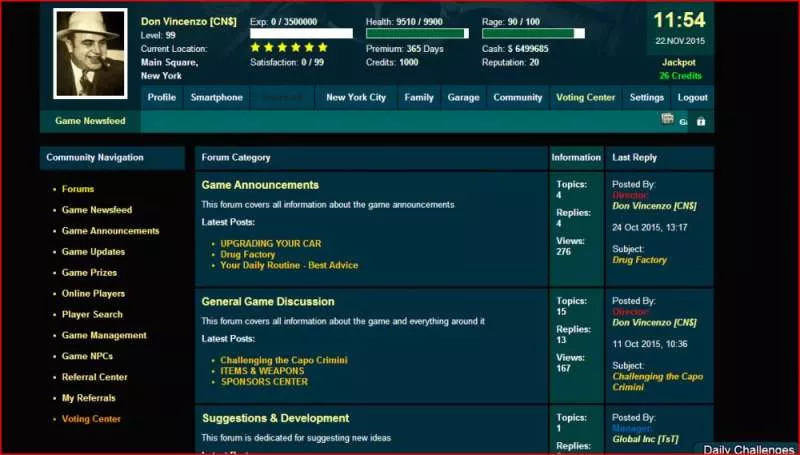Viewport: 800px width, 455px height.
Task: Click the Don Vincenzo [CN$] player name in header
Action: click(189, 21)
